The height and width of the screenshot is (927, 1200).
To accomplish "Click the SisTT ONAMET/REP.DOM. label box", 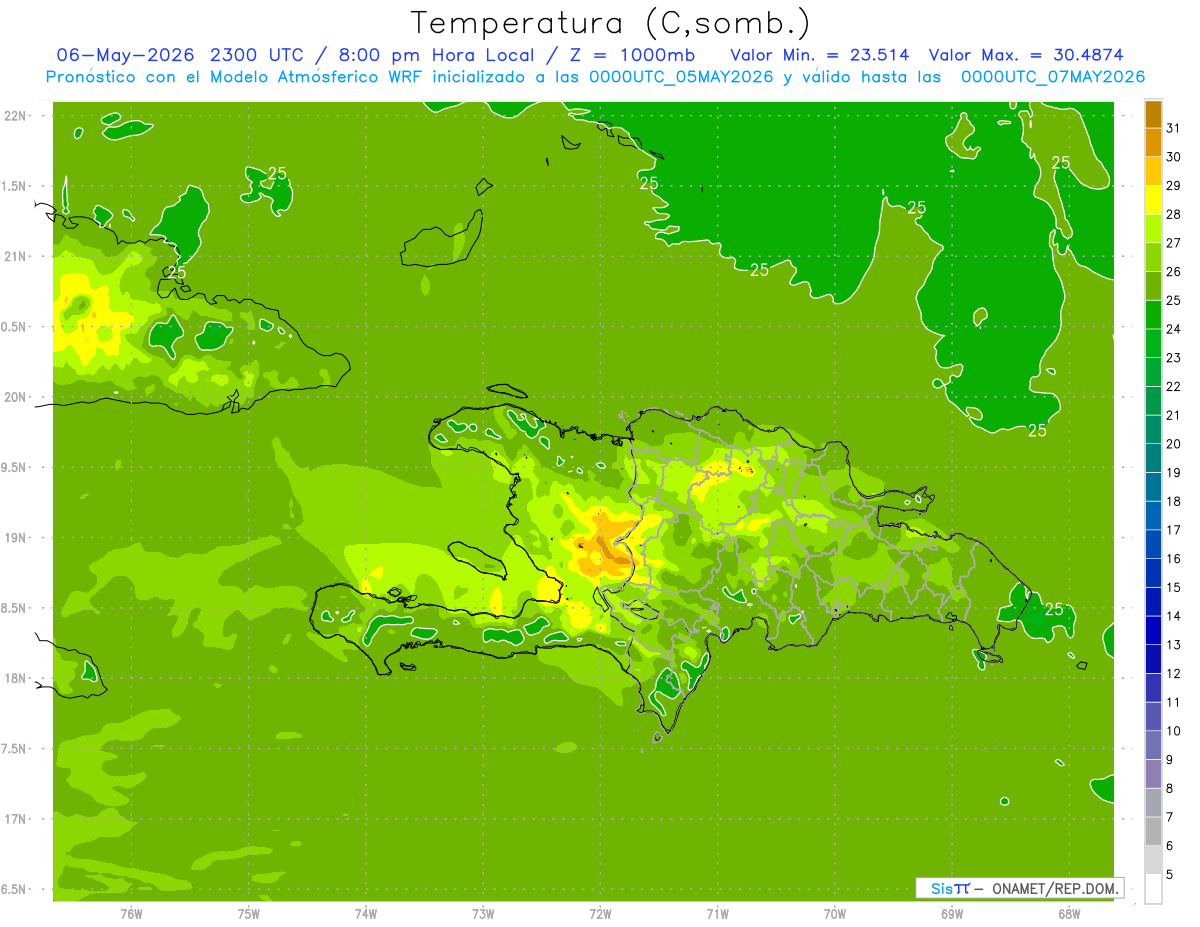I will [1019, 888].
